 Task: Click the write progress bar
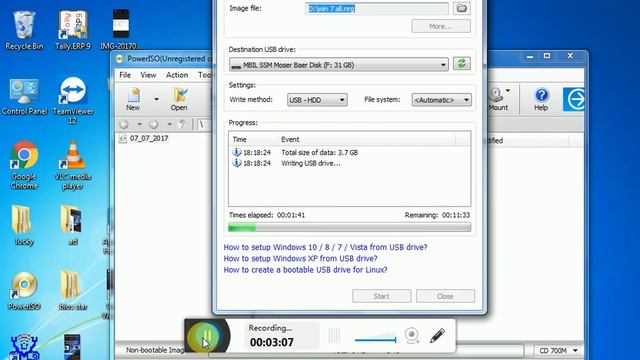pyautogui.click(x=349, y=228)
